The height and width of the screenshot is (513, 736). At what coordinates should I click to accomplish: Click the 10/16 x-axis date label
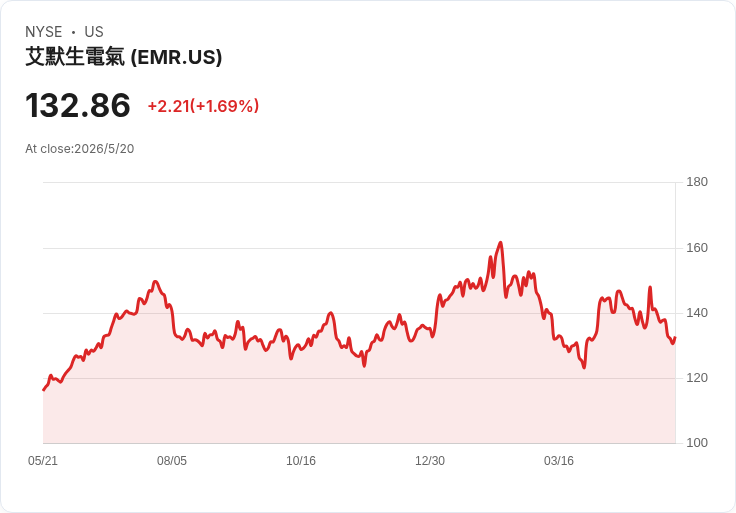[x=301, y=460]
